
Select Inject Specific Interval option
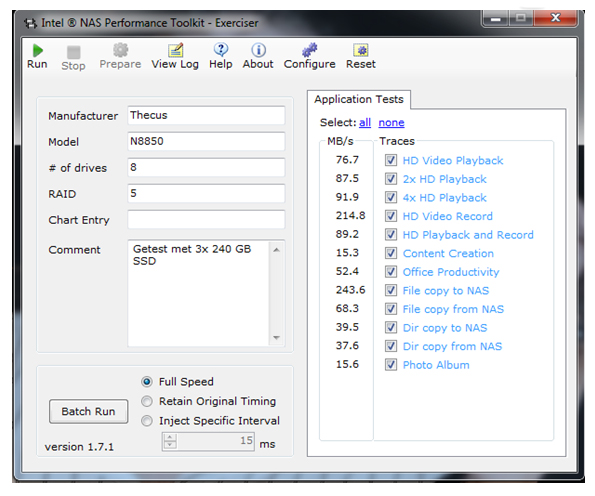pyautogui.click(x=147, y=421)
